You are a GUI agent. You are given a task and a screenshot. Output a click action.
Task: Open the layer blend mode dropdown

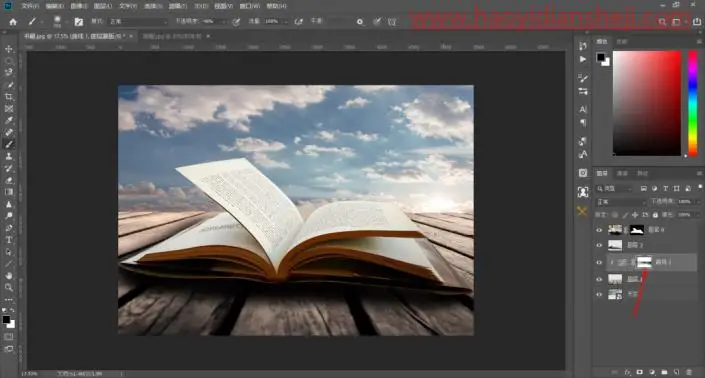point(620,202)
